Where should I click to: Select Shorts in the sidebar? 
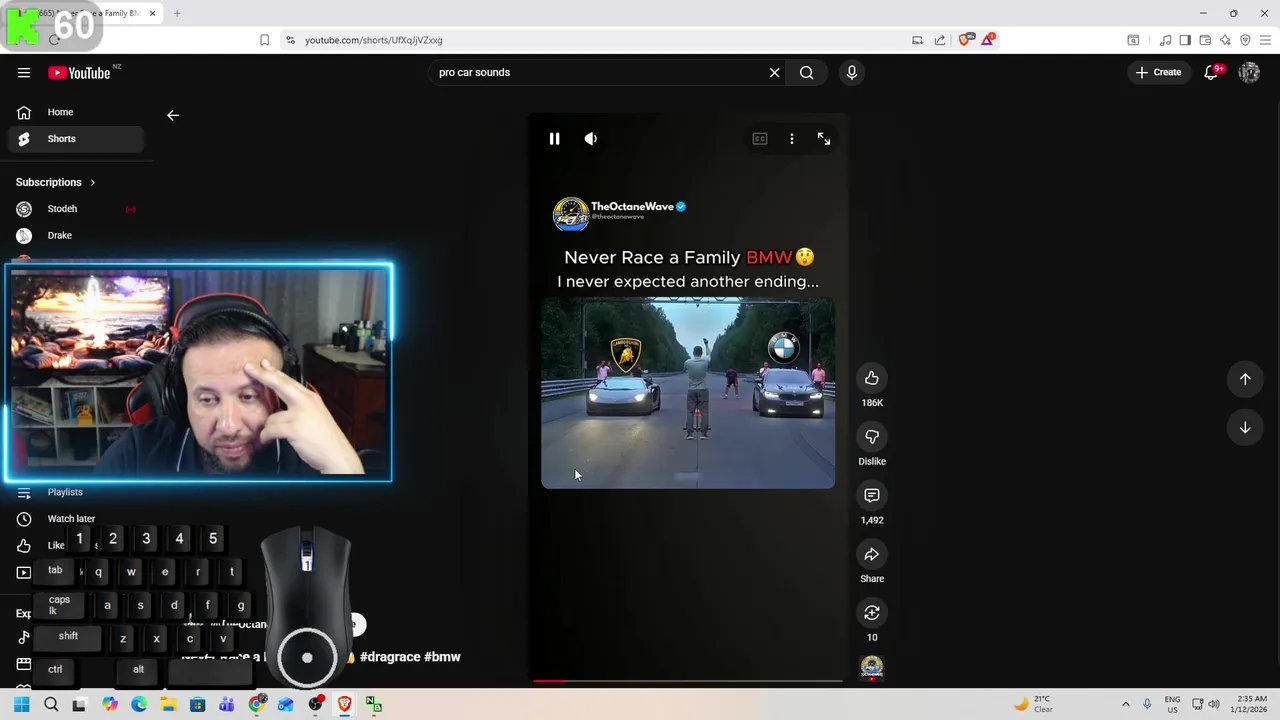77,139
